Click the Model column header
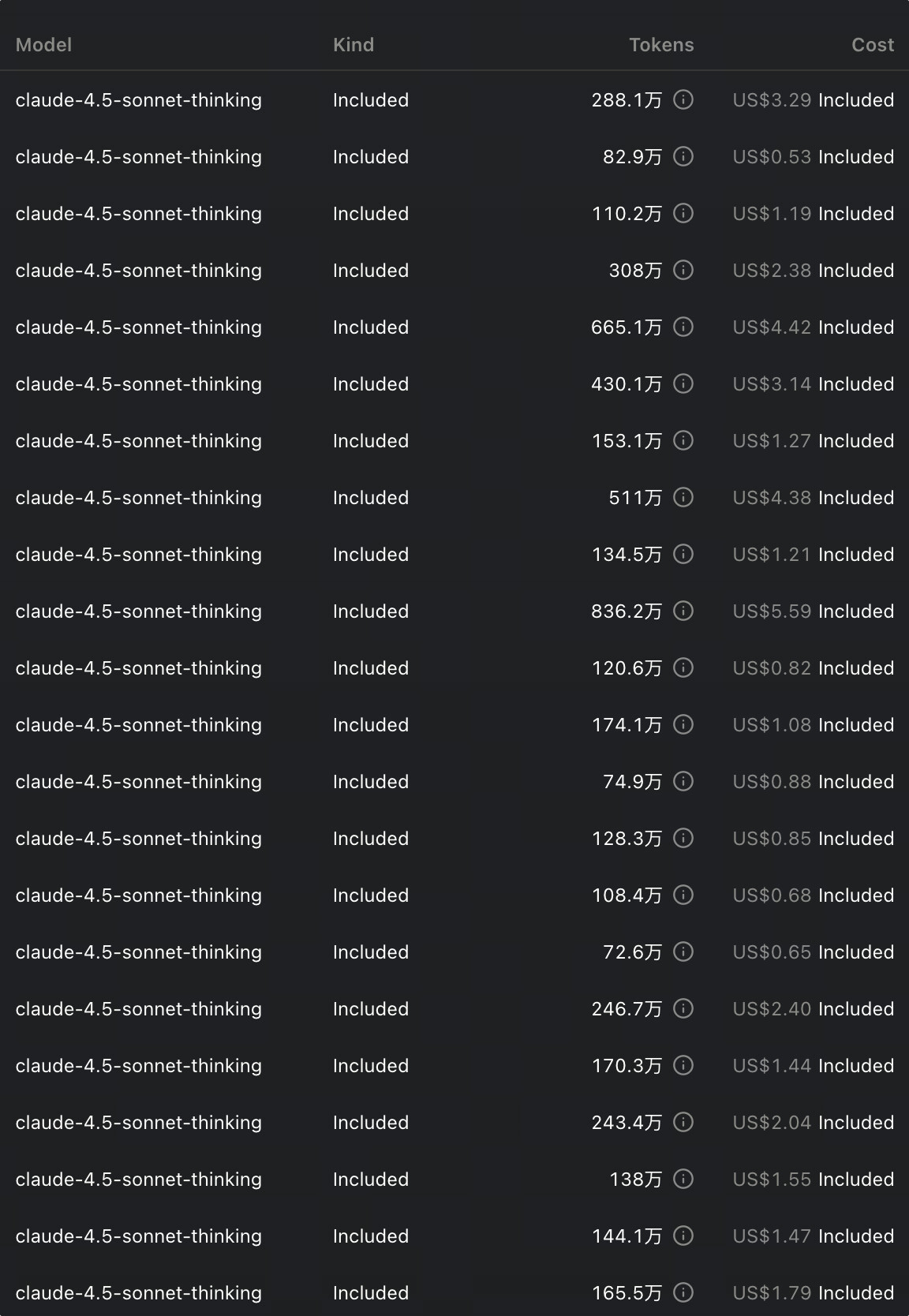 click(x=44, y=45)
